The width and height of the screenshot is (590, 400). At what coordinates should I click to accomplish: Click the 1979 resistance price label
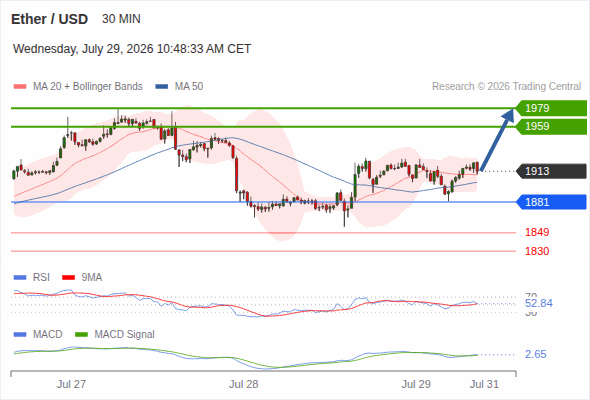[551, 108]
